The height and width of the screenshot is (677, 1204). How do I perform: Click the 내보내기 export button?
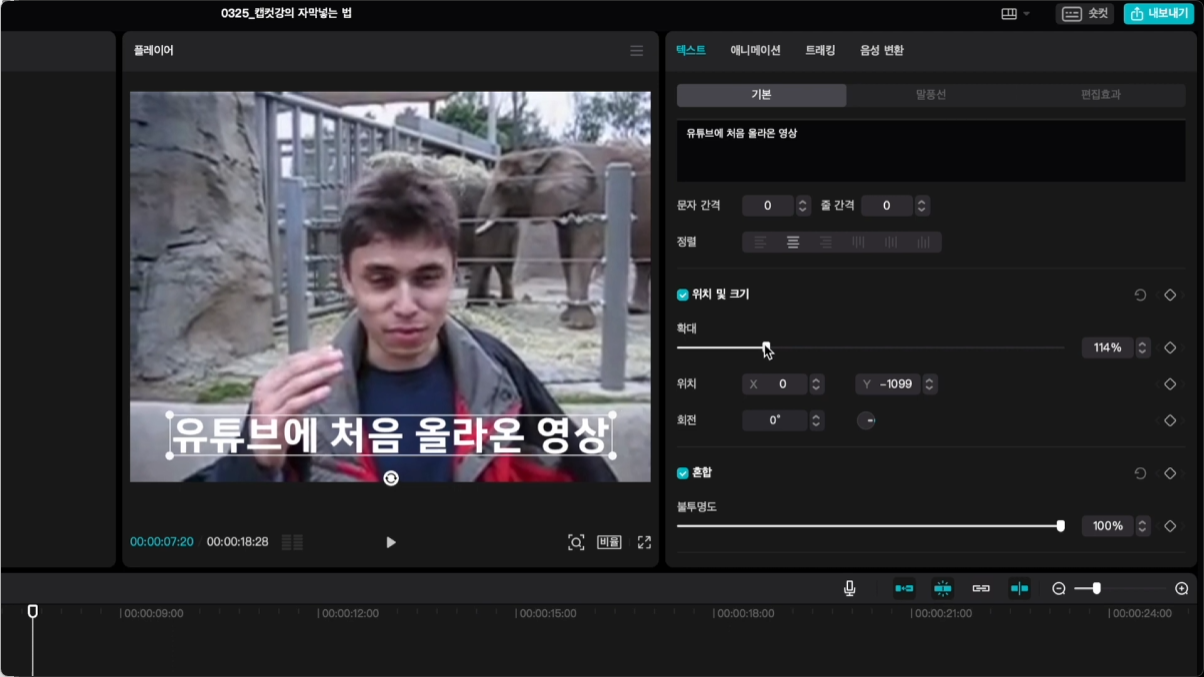click(1157, 14)
